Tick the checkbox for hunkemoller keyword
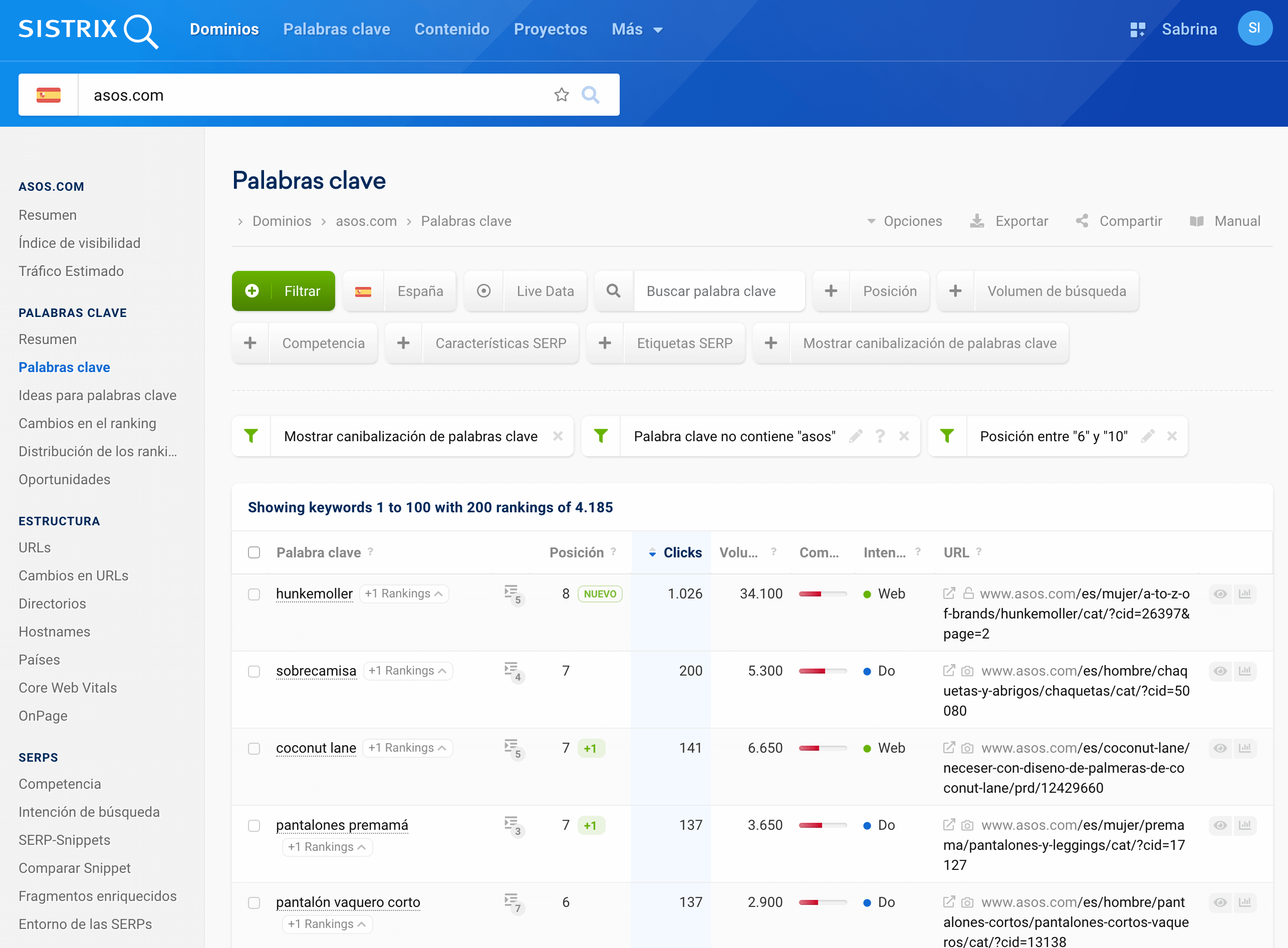Image resolution: width=1288 pixels, height=948 pixels. [x=253, y=594]
